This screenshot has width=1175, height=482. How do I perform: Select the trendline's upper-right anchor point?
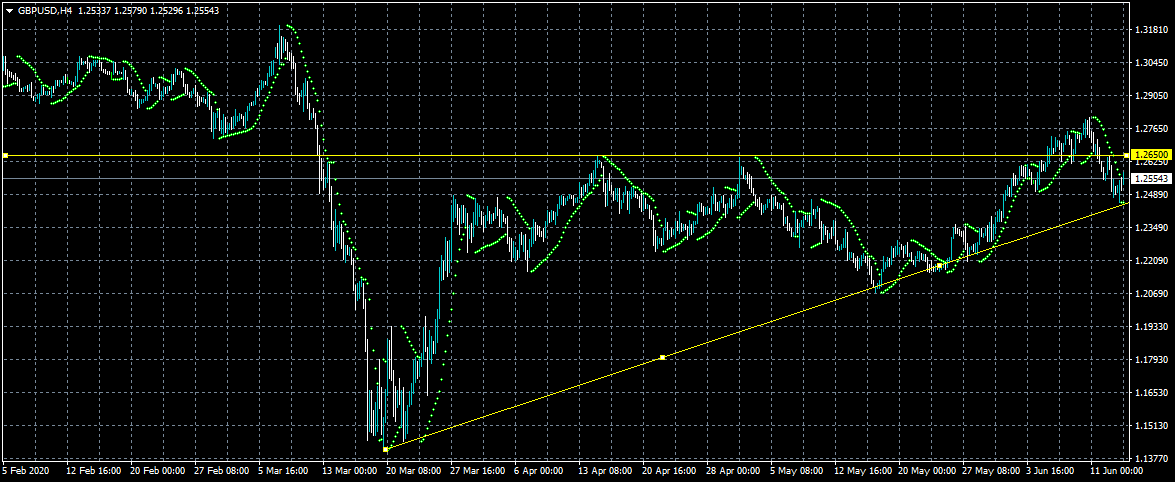940,265
